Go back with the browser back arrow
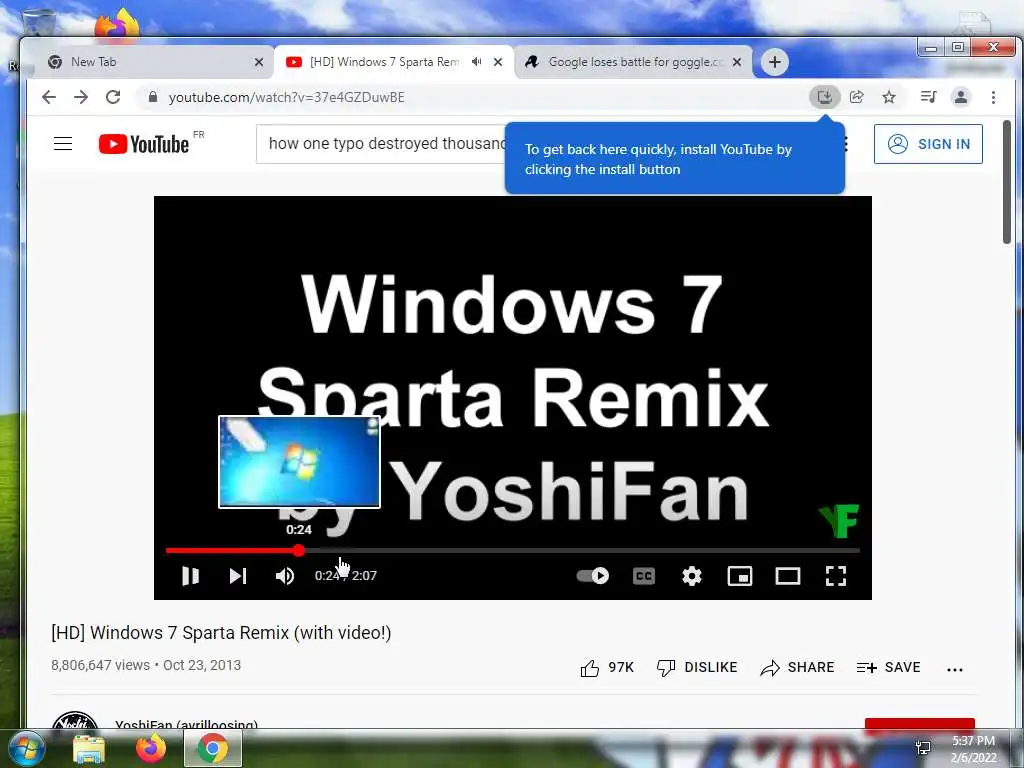The height and width of the screenshot is (768, 1024). (x=49, y=97)
